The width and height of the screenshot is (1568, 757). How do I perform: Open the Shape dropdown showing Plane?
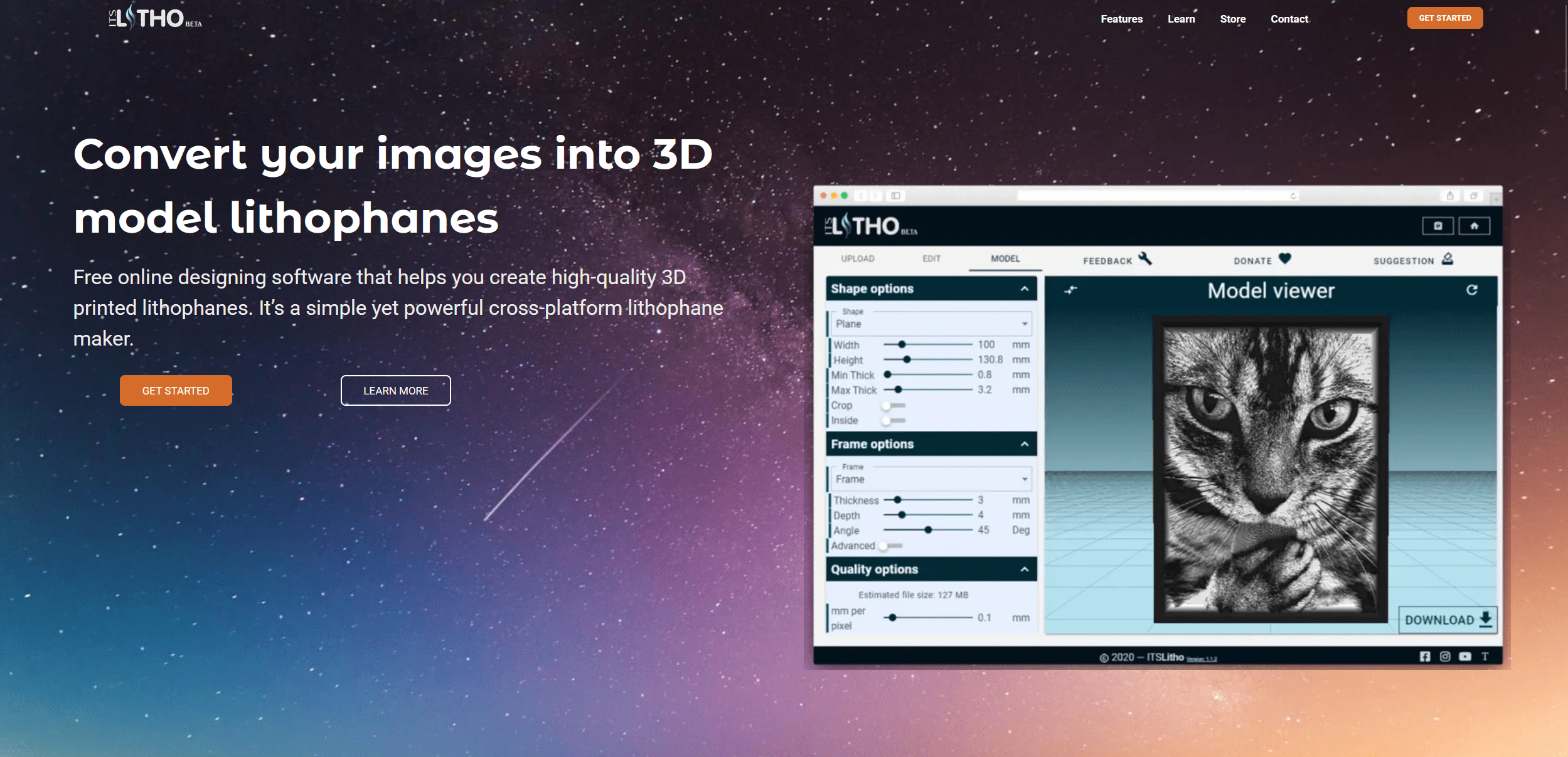click(930, 324)
